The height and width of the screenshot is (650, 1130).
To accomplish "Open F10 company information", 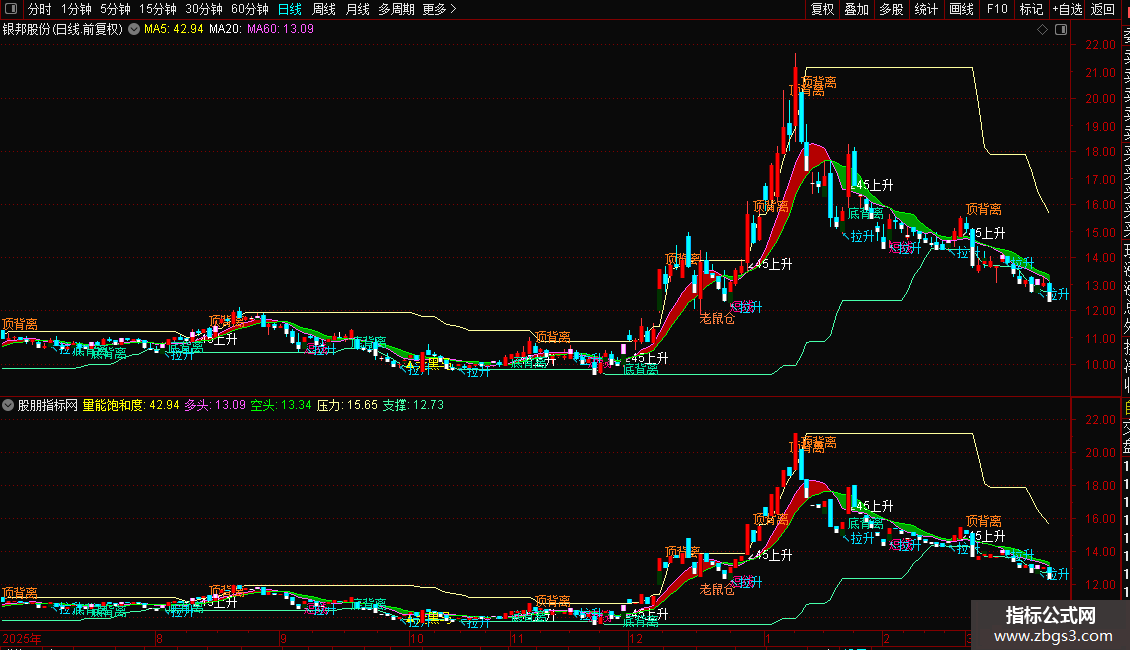I will pyautogui.click(x=997, y=9).
